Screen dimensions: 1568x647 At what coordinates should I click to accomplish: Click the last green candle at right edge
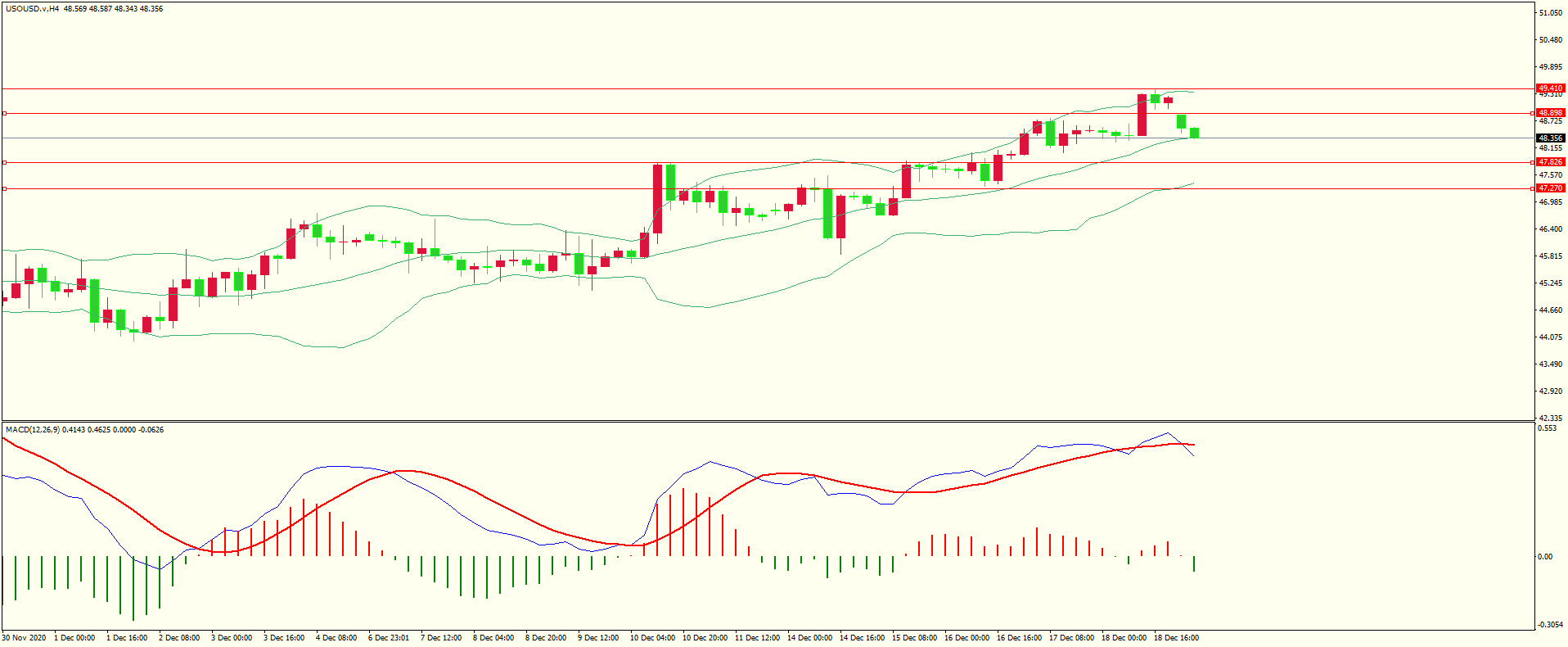(x=1195, y=133)
